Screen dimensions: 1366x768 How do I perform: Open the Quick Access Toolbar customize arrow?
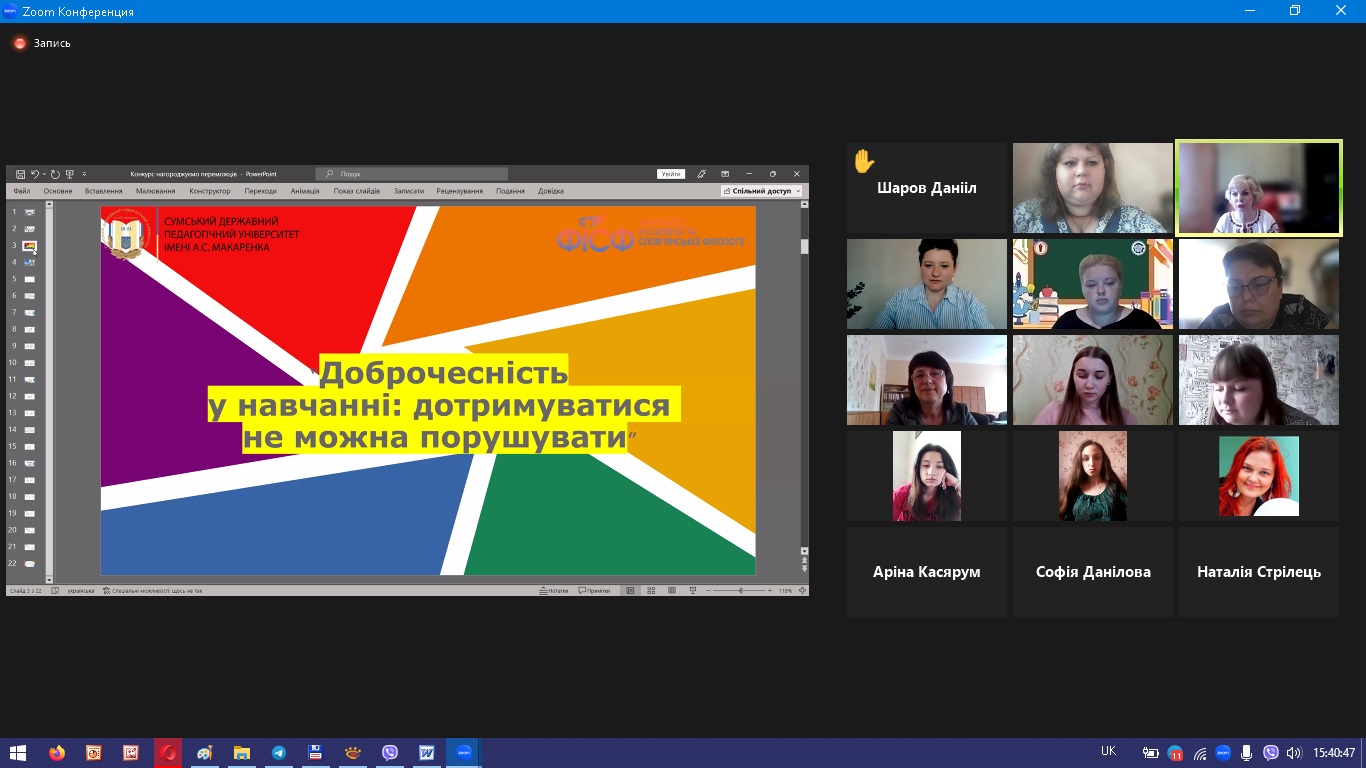click(x=84, y=174)
